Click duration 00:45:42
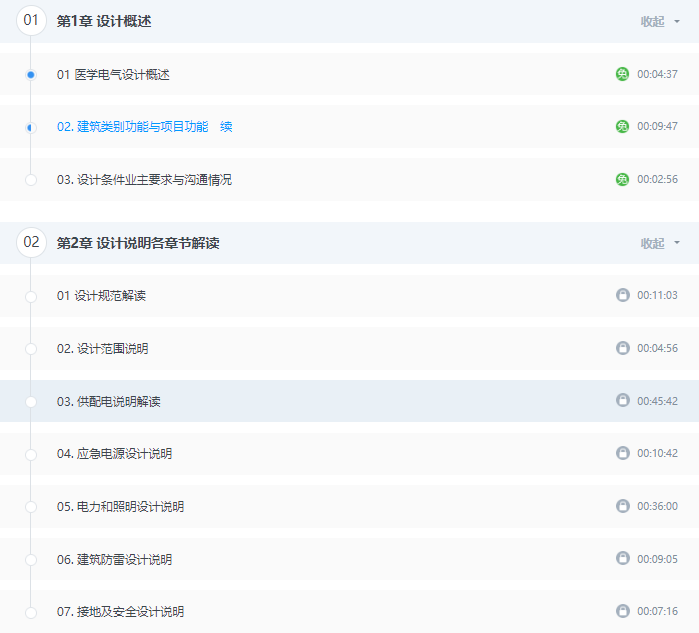Image resolution: width=699 pixels, height=633 pixels. coord(658,401)
